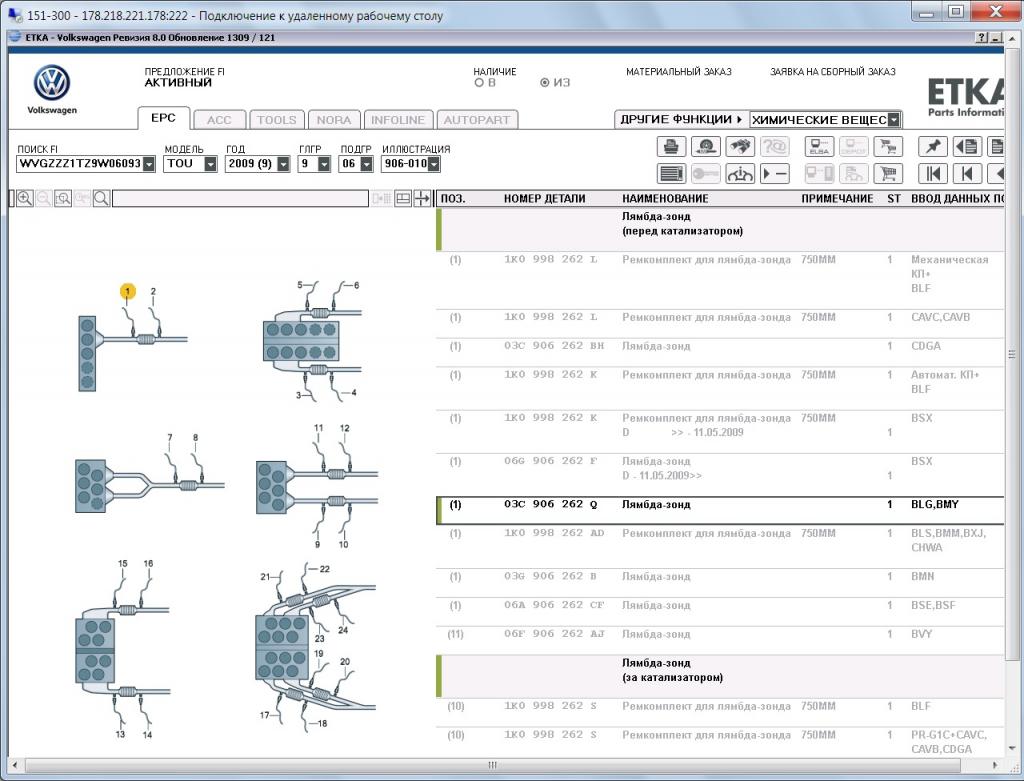Click the Volkswagen logo
This screenshot has width=1024, height=781.
pos(52,83)
